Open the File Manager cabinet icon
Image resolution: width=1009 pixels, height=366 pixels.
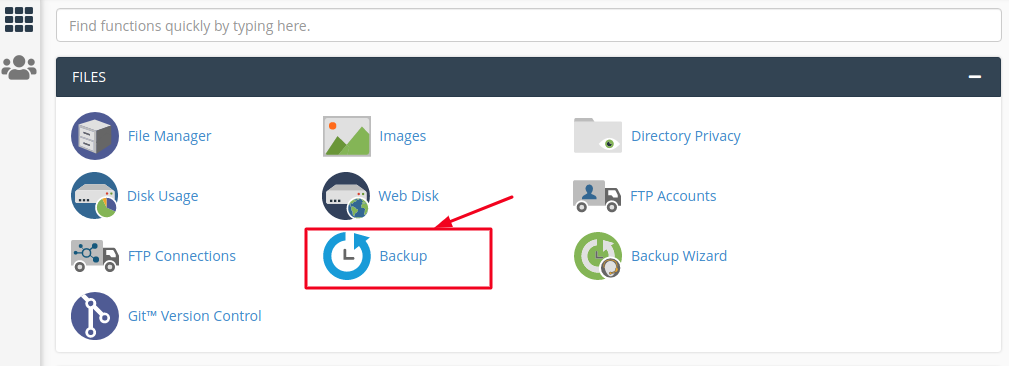point(95,136)
